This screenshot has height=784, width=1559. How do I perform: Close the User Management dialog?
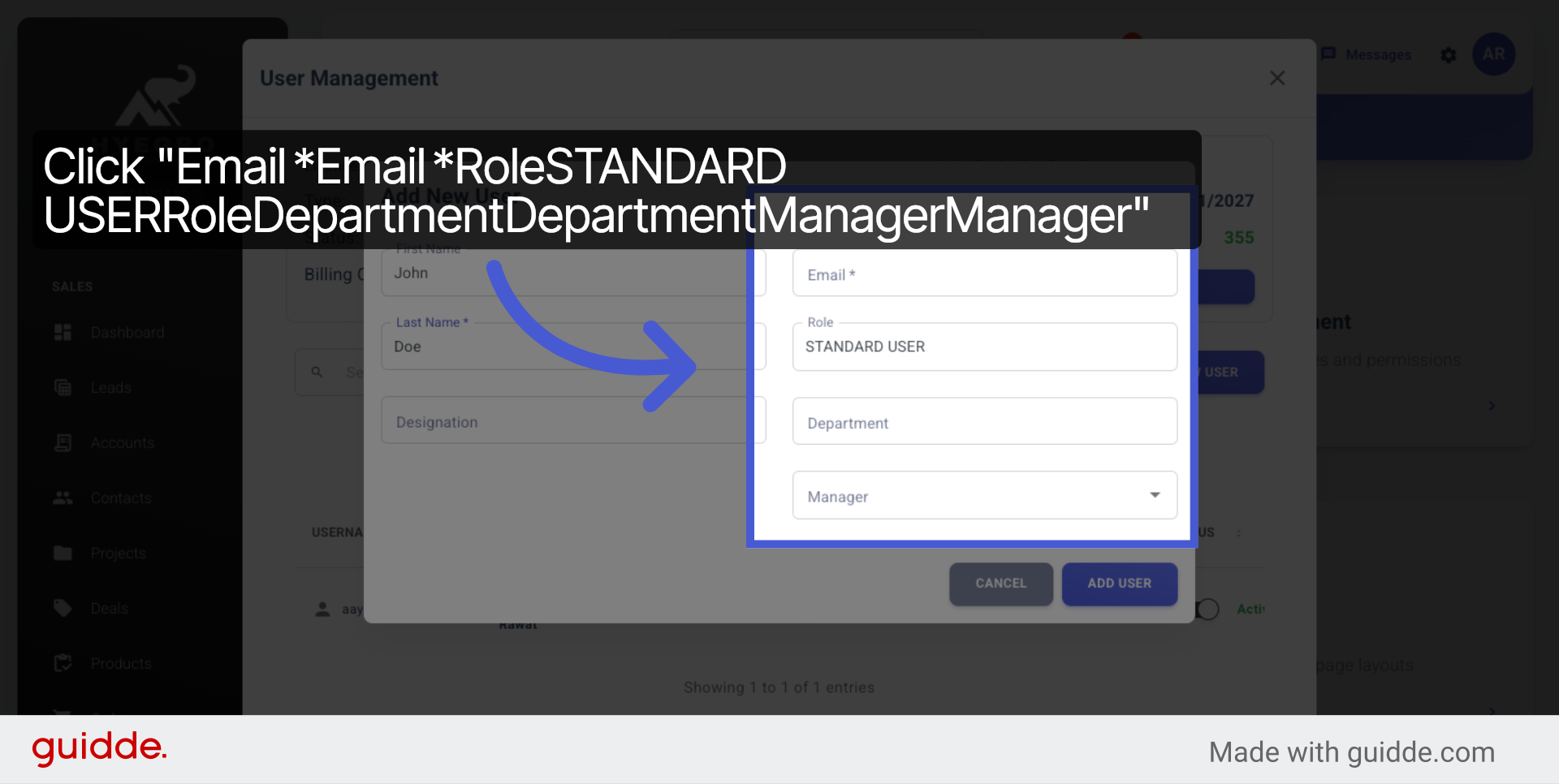coord(1277,78)
